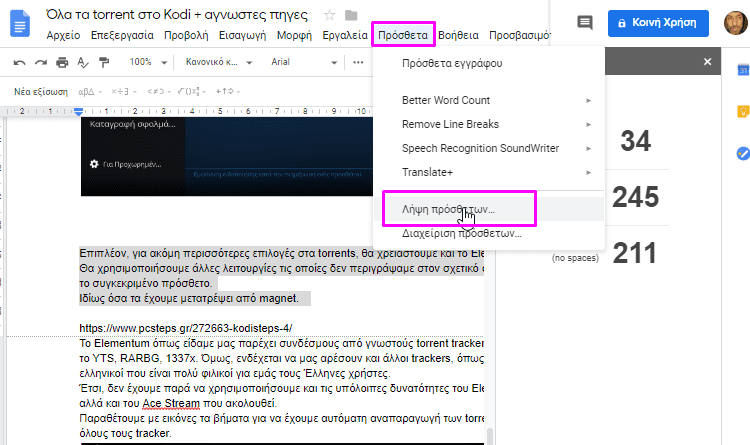Open the user account avatar

click(x=735, y=23)
